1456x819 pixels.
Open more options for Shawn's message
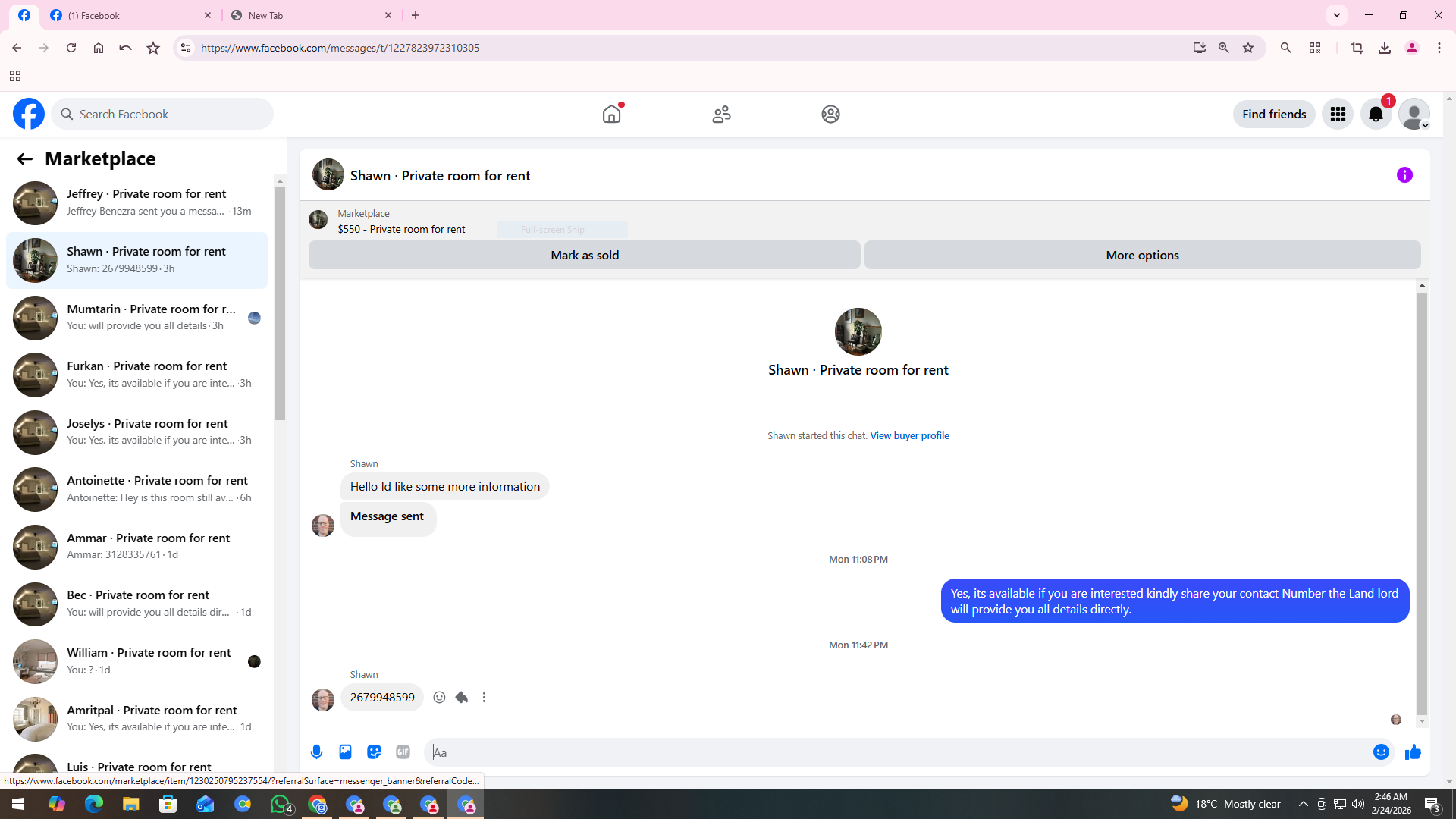pyautogui.click(x=484, y=697)
